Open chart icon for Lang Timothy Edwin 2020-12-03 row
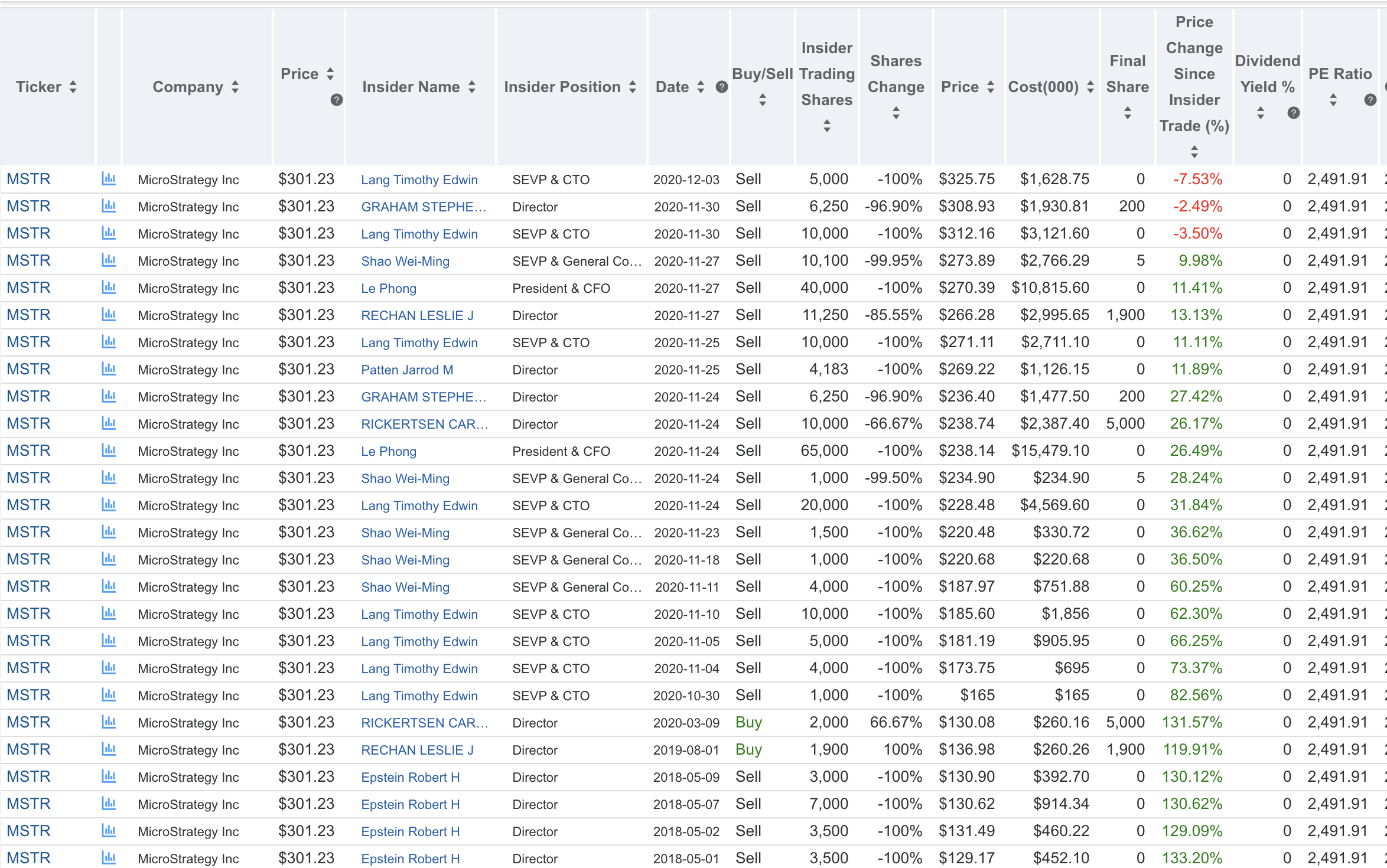This screenshot has height=868, width=1387. coord(109,179)
